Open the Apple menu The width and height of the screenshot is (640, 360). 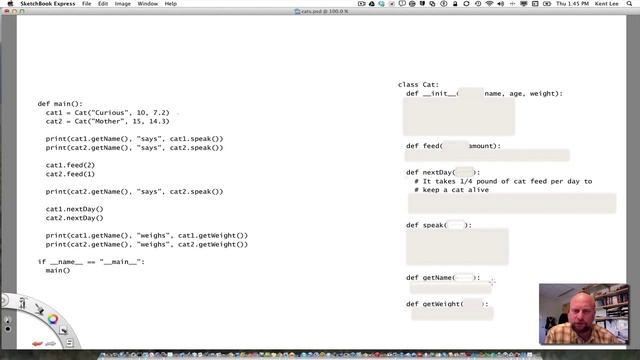pos(10,4)
